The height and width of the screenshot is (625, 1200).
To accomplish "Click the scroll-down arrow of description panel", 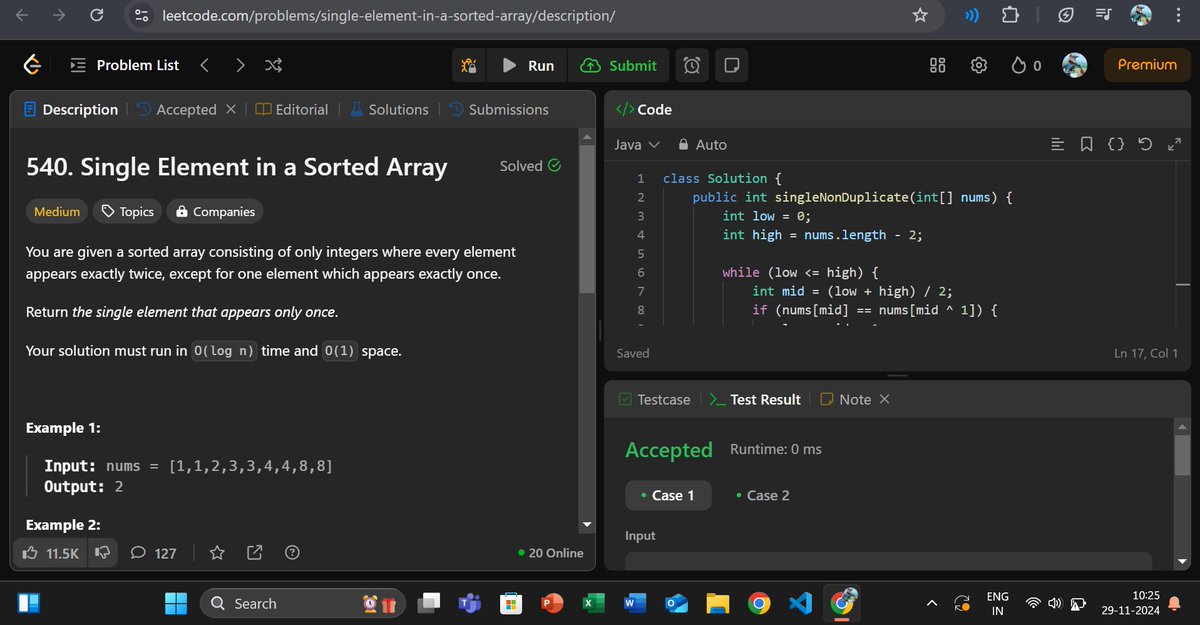I will (x=587, y=524).
